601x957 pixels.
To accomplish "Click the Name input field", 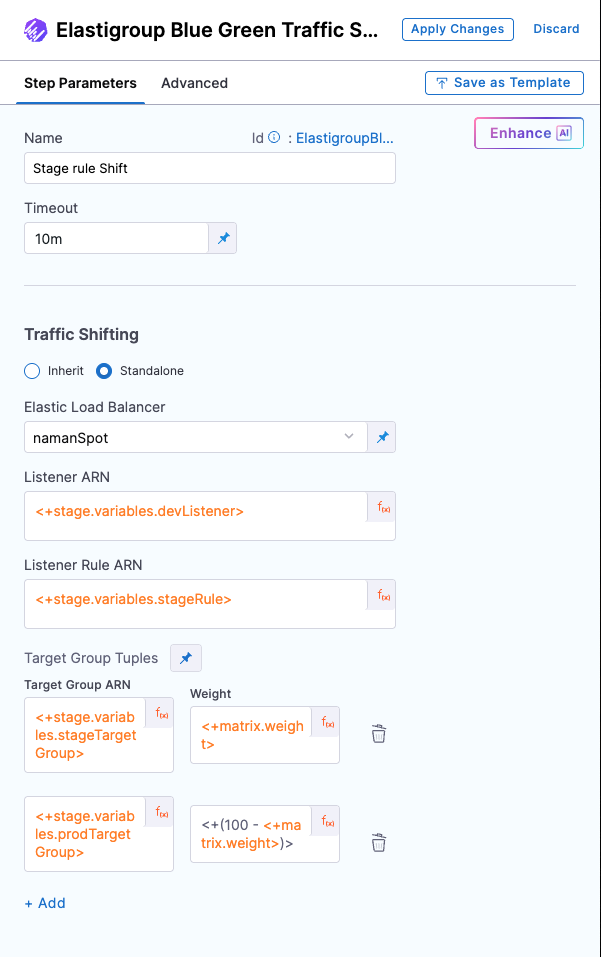I will point(209,168).
